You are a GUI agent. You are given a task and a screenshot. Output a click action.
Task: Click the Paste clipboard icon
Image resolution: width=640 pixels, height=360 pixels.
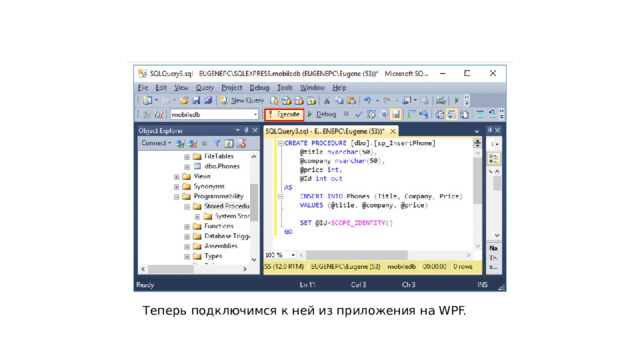coord(351,100)
